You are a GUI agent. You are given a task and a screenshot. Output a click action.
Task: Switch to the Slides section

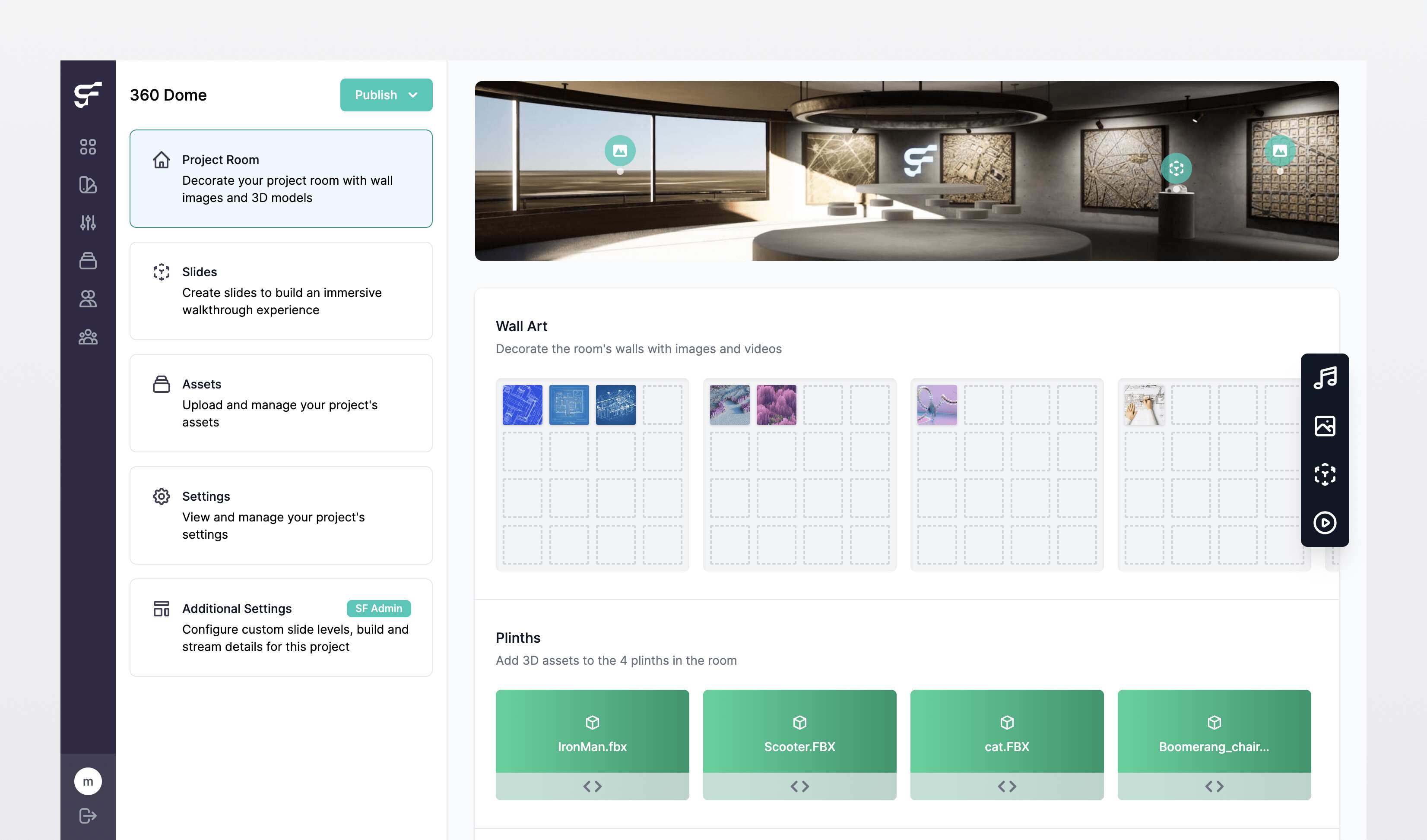(x=282, y=291)
